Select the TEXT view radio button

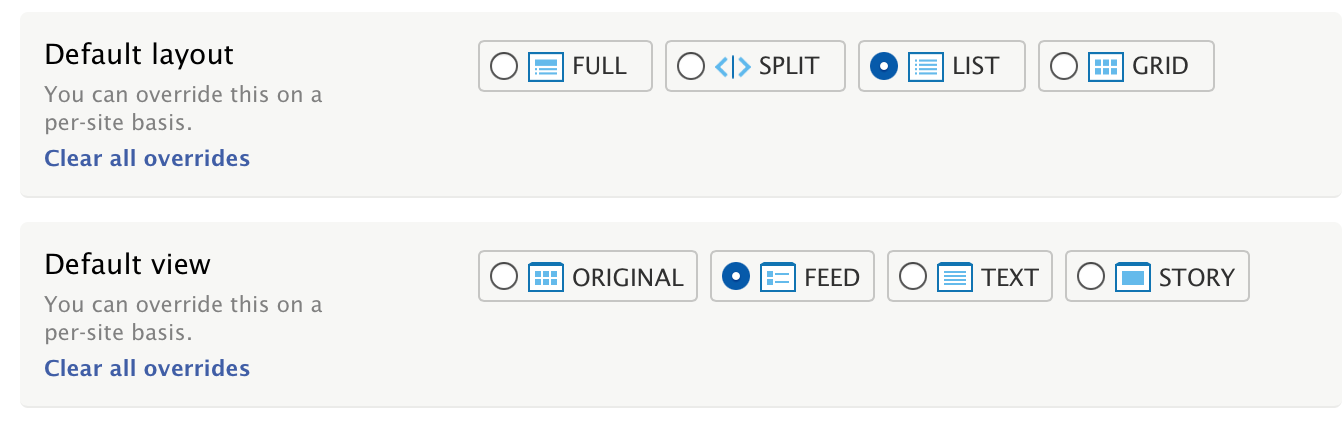(913, 277)
